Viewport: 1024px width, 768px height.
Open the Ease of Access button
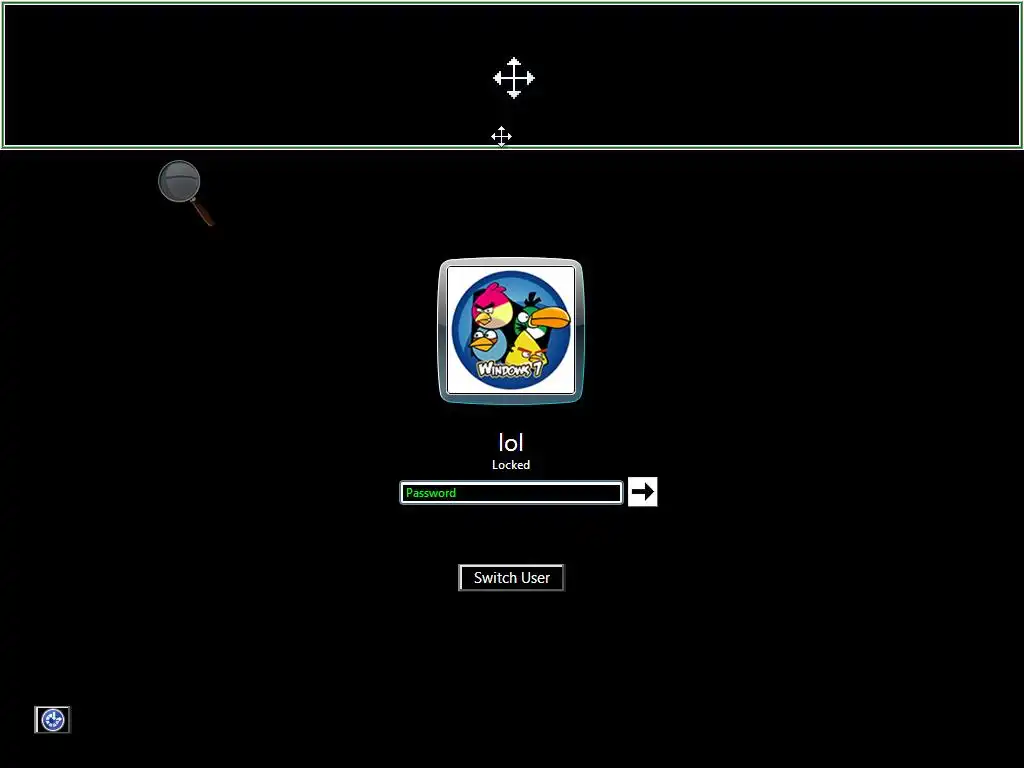click(x=52, y=720)
